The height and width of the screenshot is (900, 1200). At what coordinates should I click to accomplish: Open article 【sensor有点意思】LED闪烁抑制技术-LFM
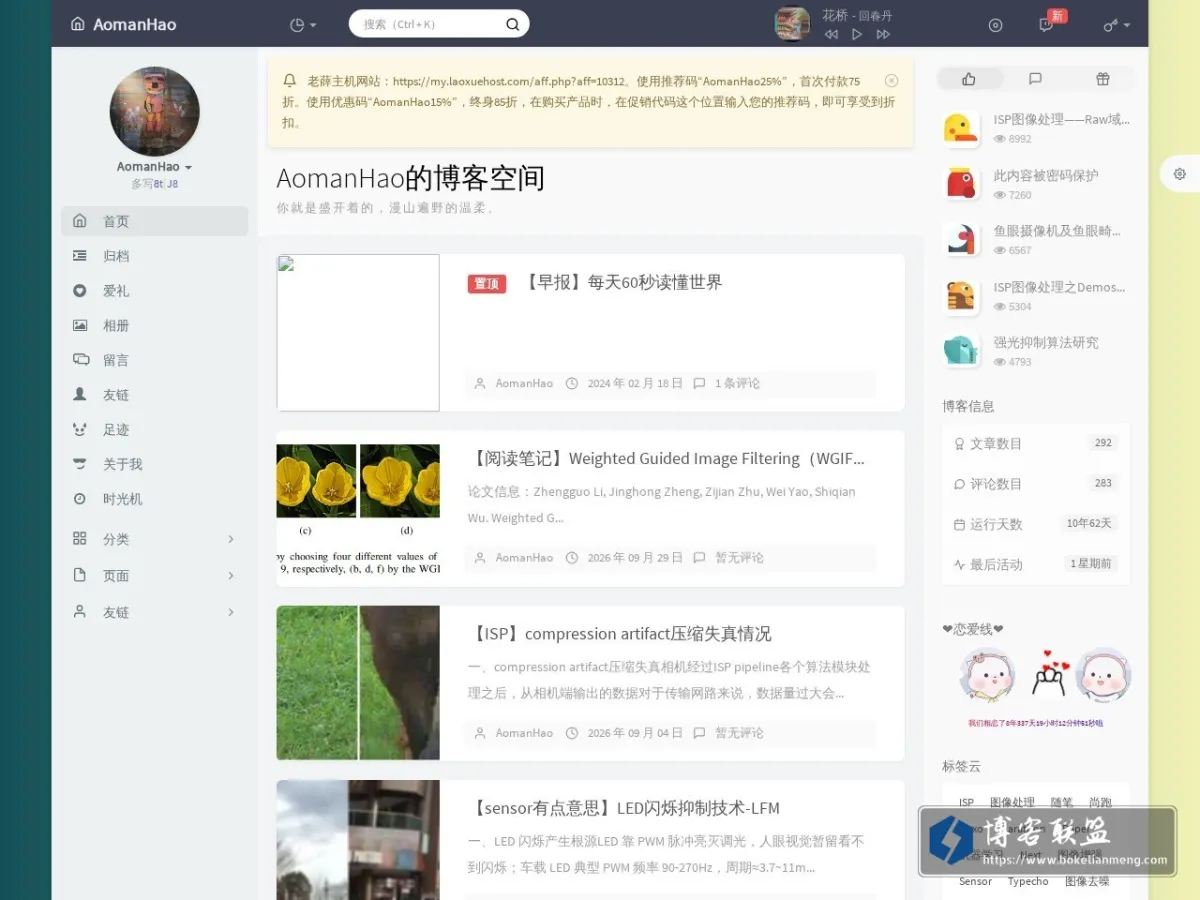click(623, 808)
